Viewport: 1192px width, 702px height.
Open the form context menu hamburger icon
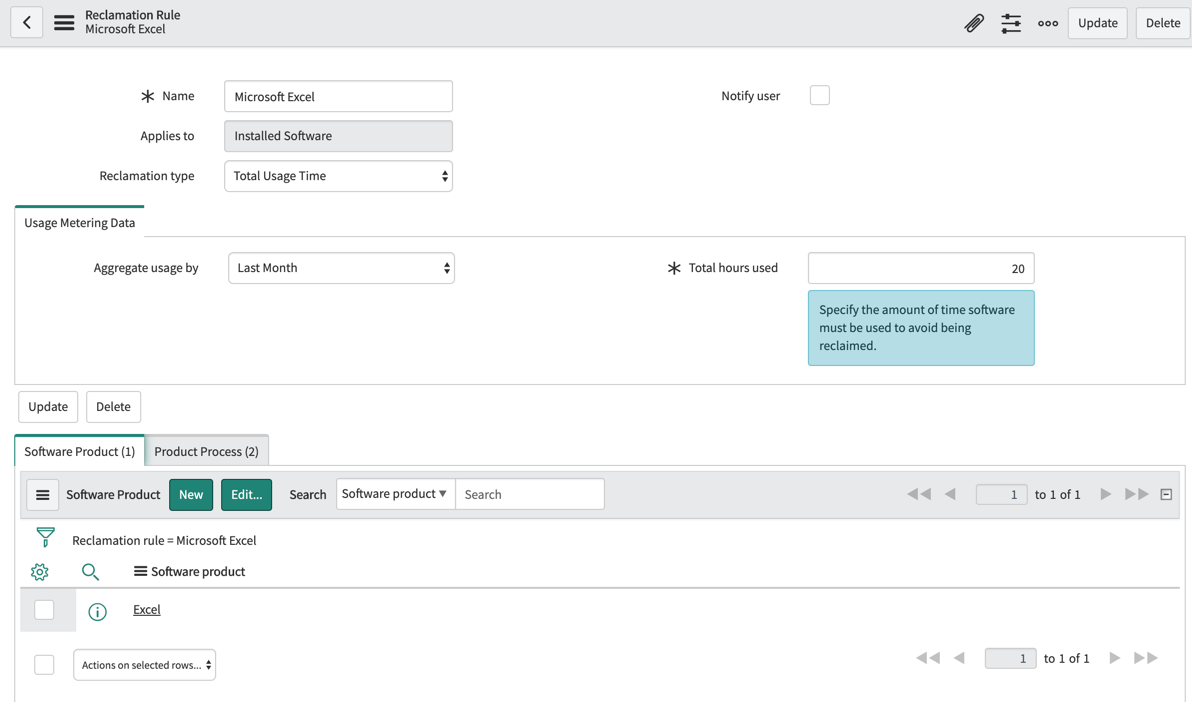pyautogui.click(x=64, y=23)
